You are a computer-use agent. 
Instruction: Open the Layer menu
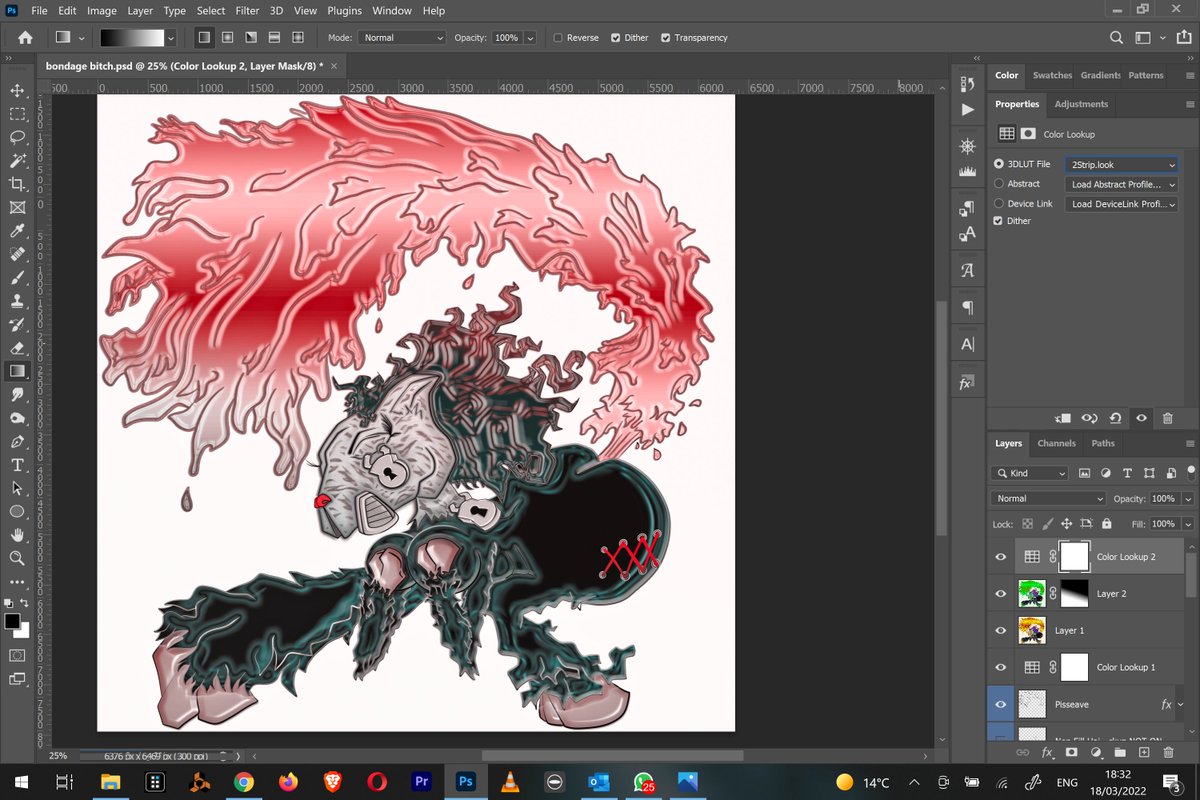pos(140,11)
